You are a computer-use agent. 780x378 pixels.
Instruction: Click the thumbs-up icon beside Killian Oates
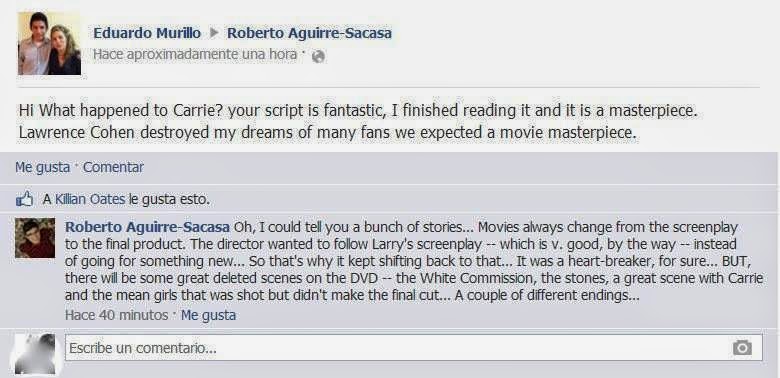point(24,200)
